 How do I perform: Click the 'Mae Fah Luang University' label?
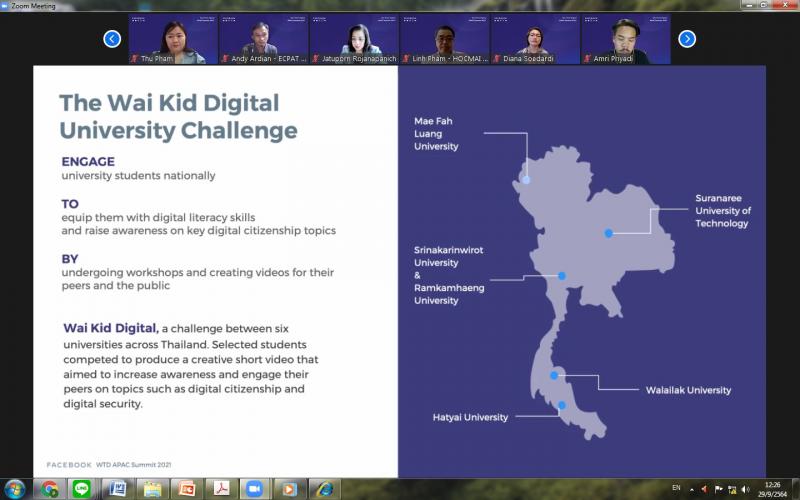tap(436, 134)
